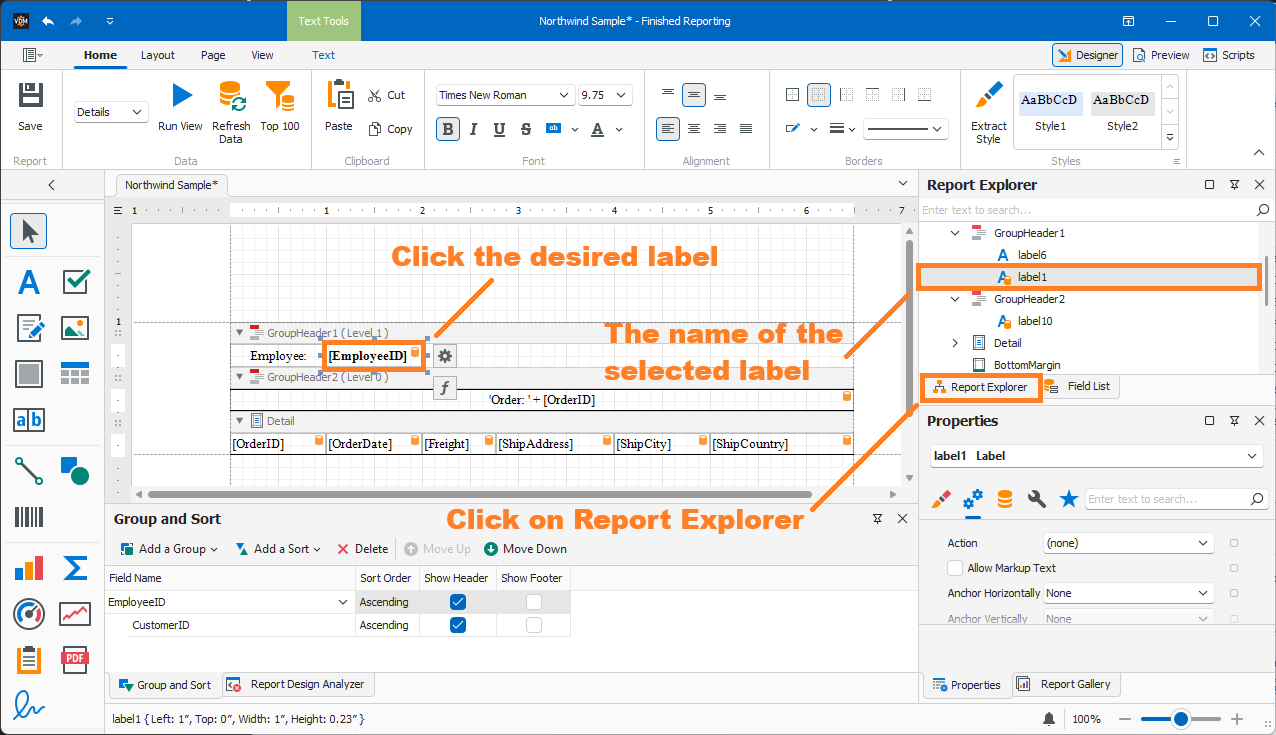Select the Gauge tool
Viewport: 1276px width, 735px height.
(28, 614)
